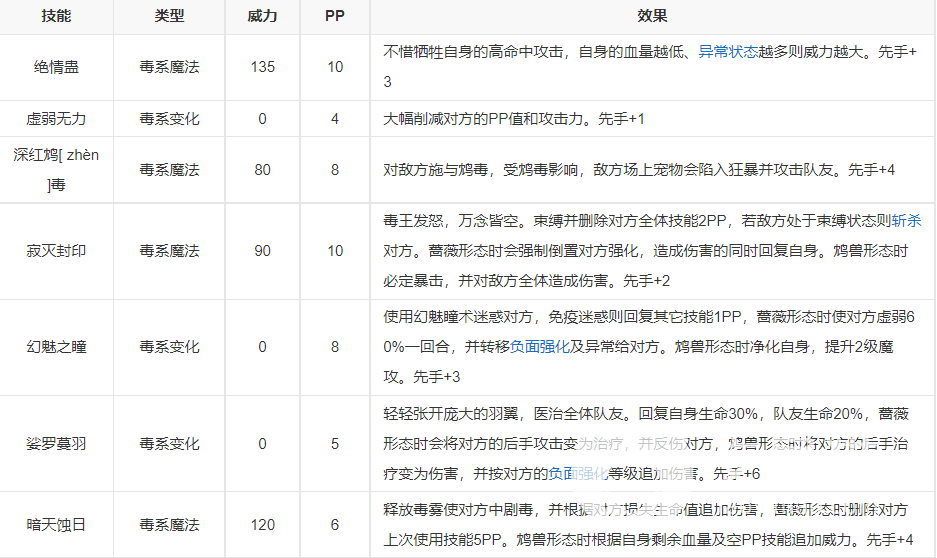Viewport: 937px width, 558px height.
Task: Click 毒系变化 type cell in 虚弱无力 row
Action: coord(169,118)
